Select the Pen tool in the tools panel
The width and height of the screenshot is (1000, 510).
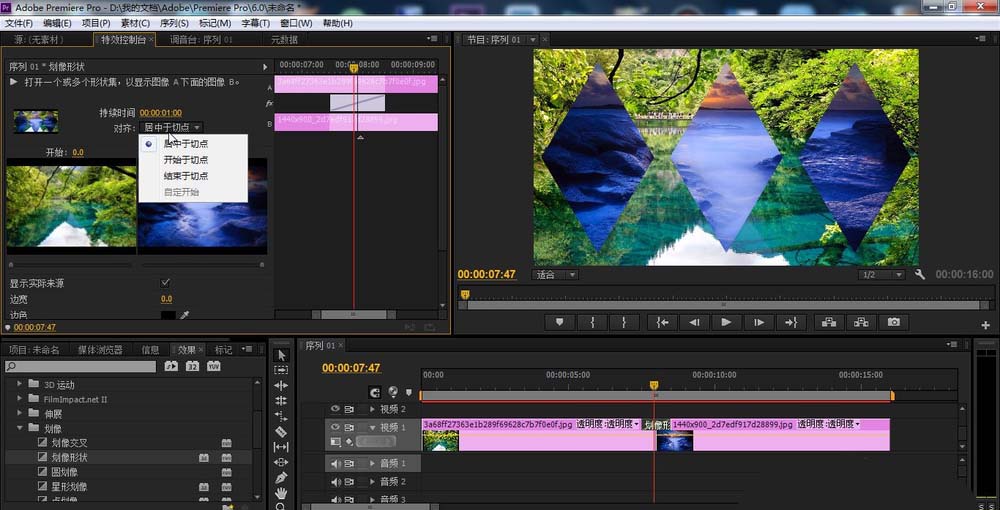click(281, 478)
